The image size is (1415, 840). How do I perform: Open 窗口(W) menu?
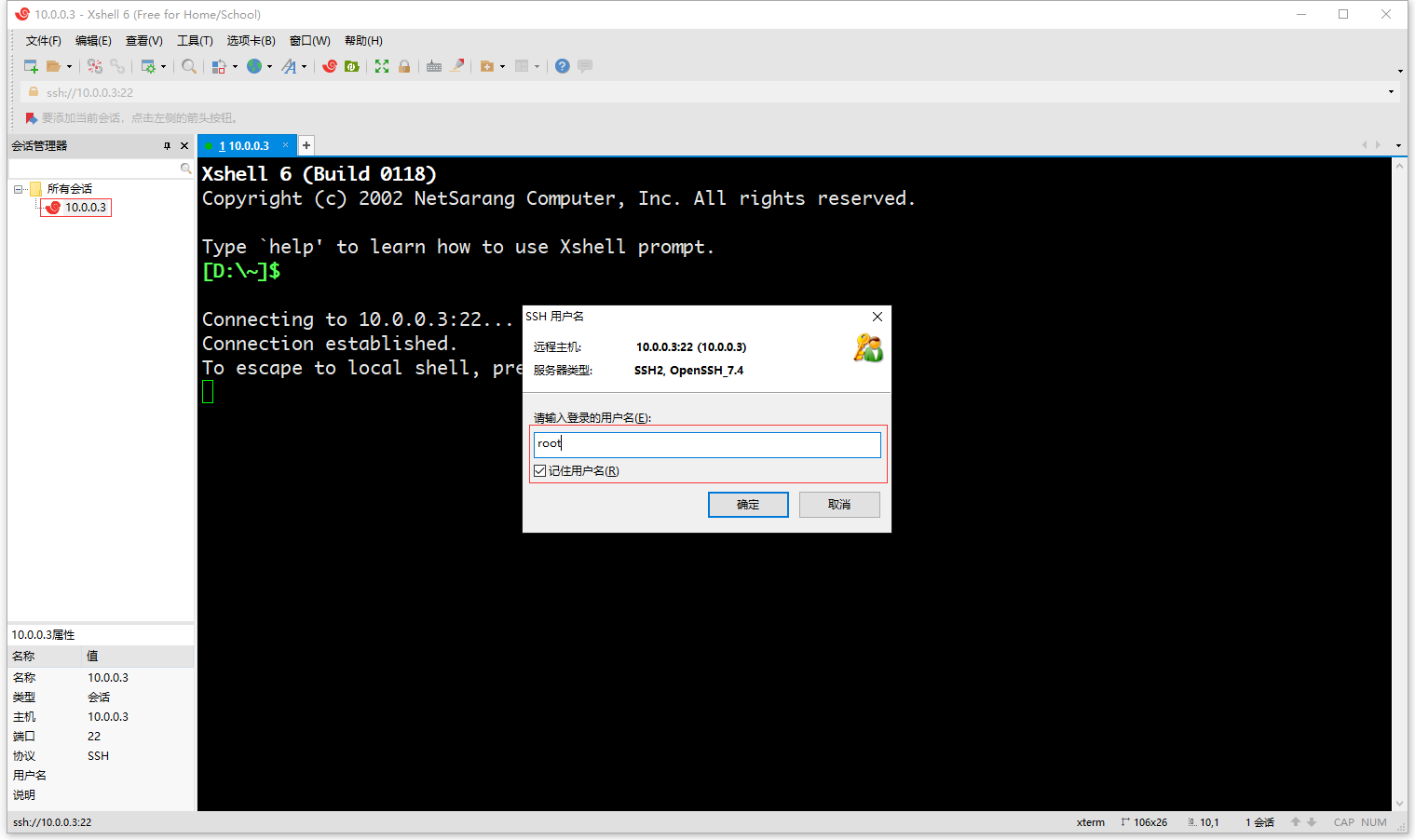(x=309, y=41)
